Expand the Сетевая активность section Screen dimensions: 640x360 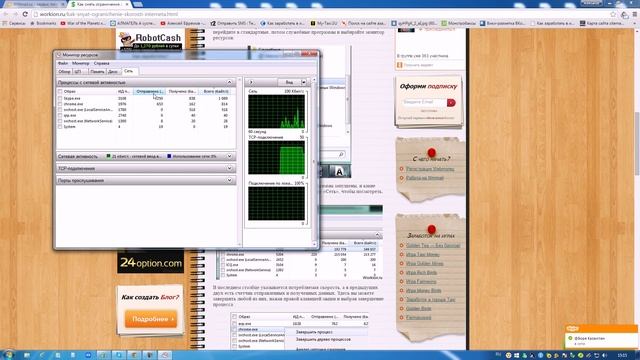point(229,156)
